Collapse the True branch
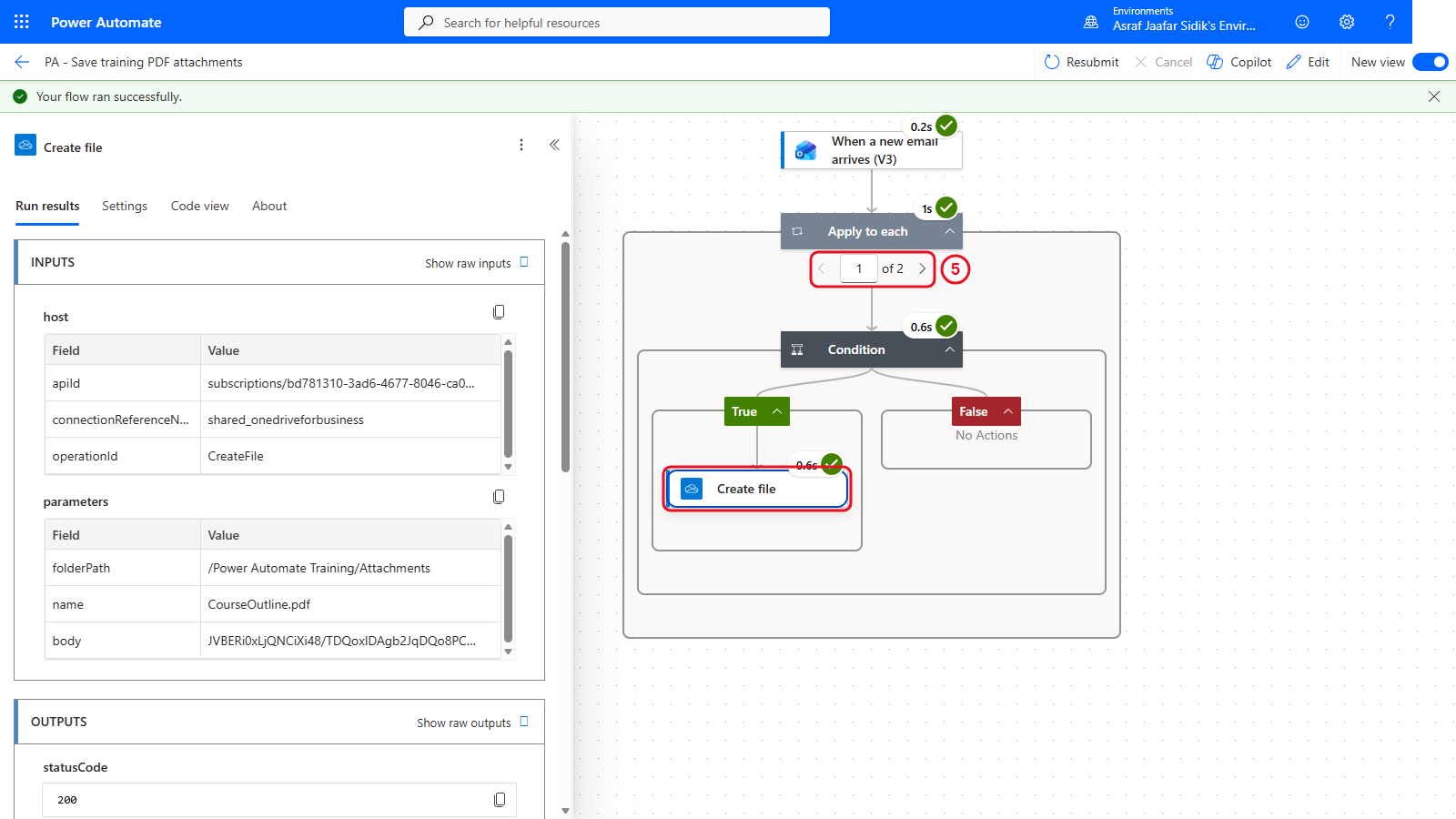The height and width of the screenshot is (819, 1456). [x=777, y=411]
